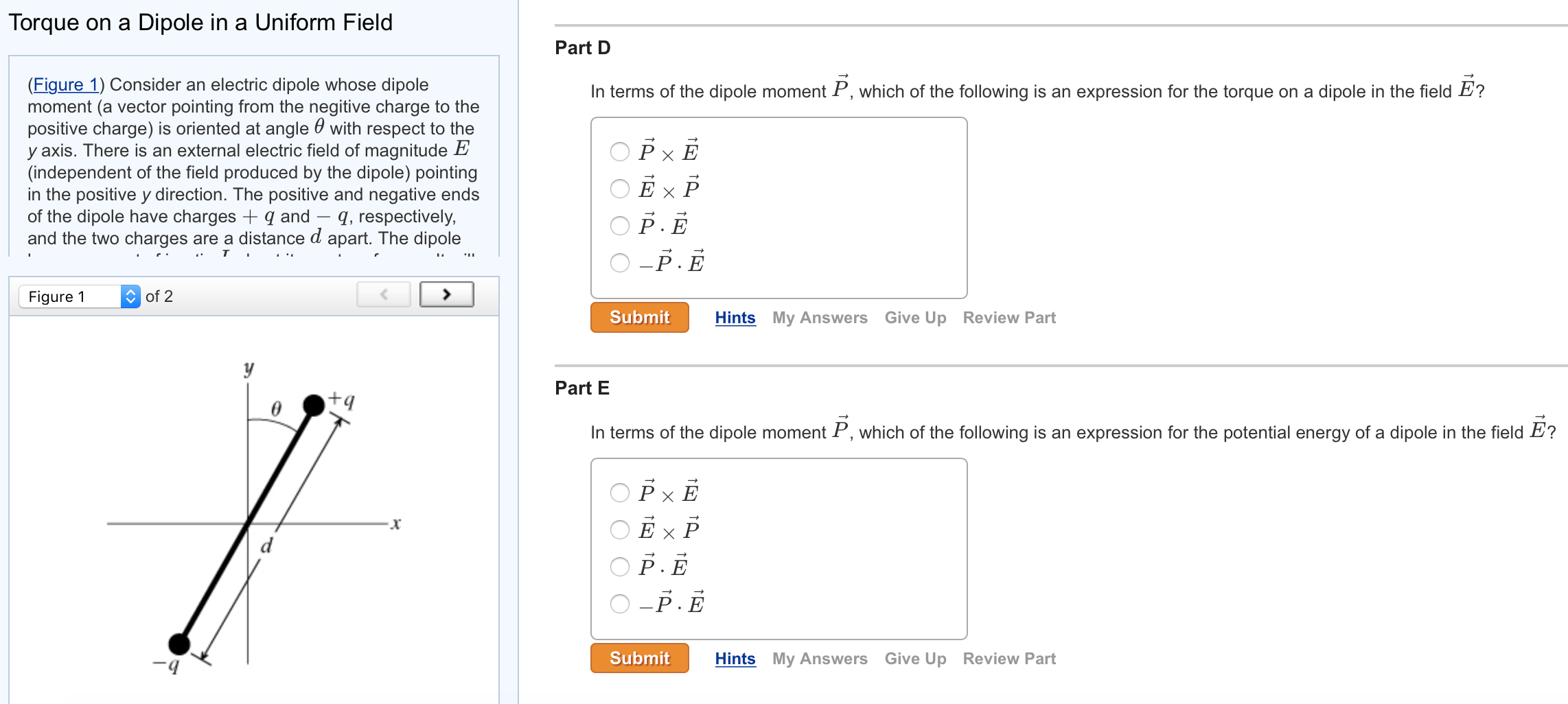Open Hints for Part D

(x=735, y=317)
